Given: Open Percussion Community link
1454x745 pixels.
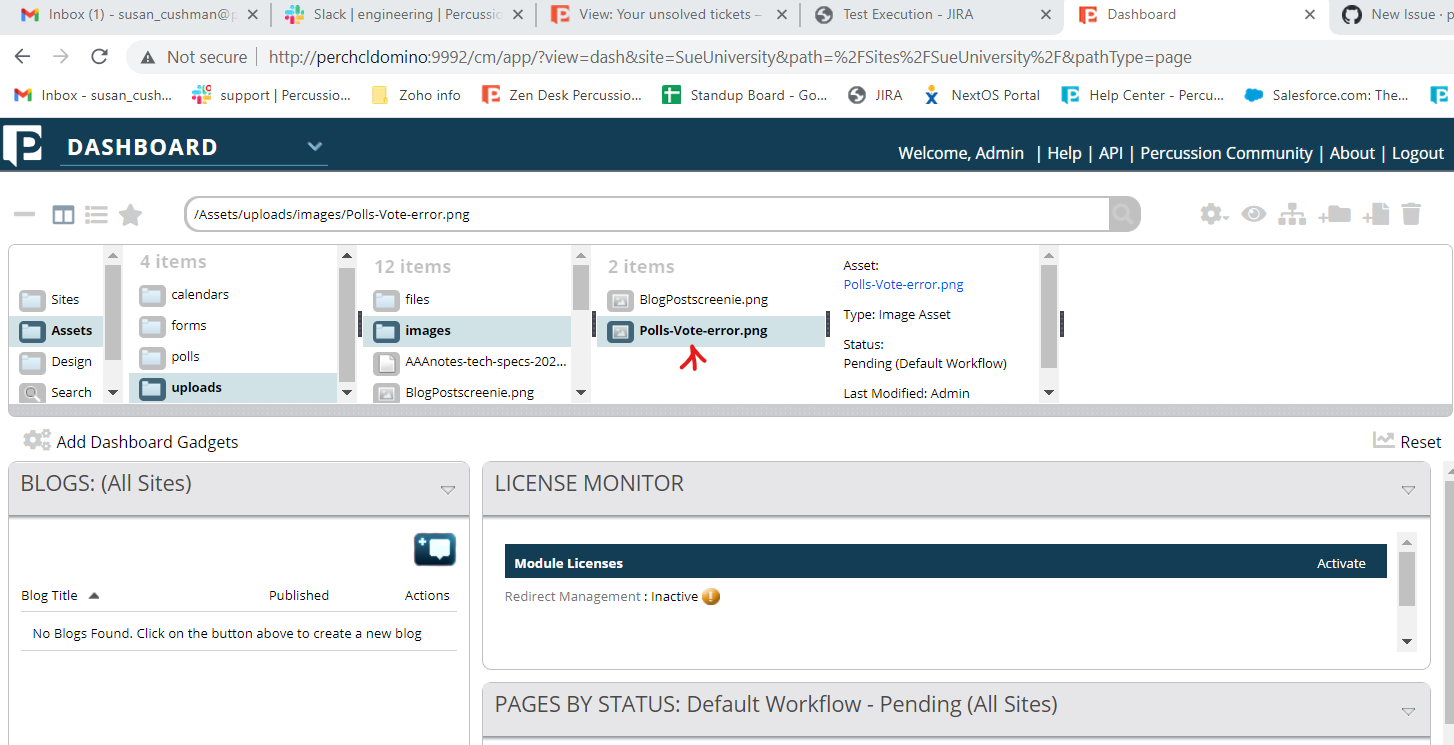Looking at the screenshot, I should click(1226, 153).
